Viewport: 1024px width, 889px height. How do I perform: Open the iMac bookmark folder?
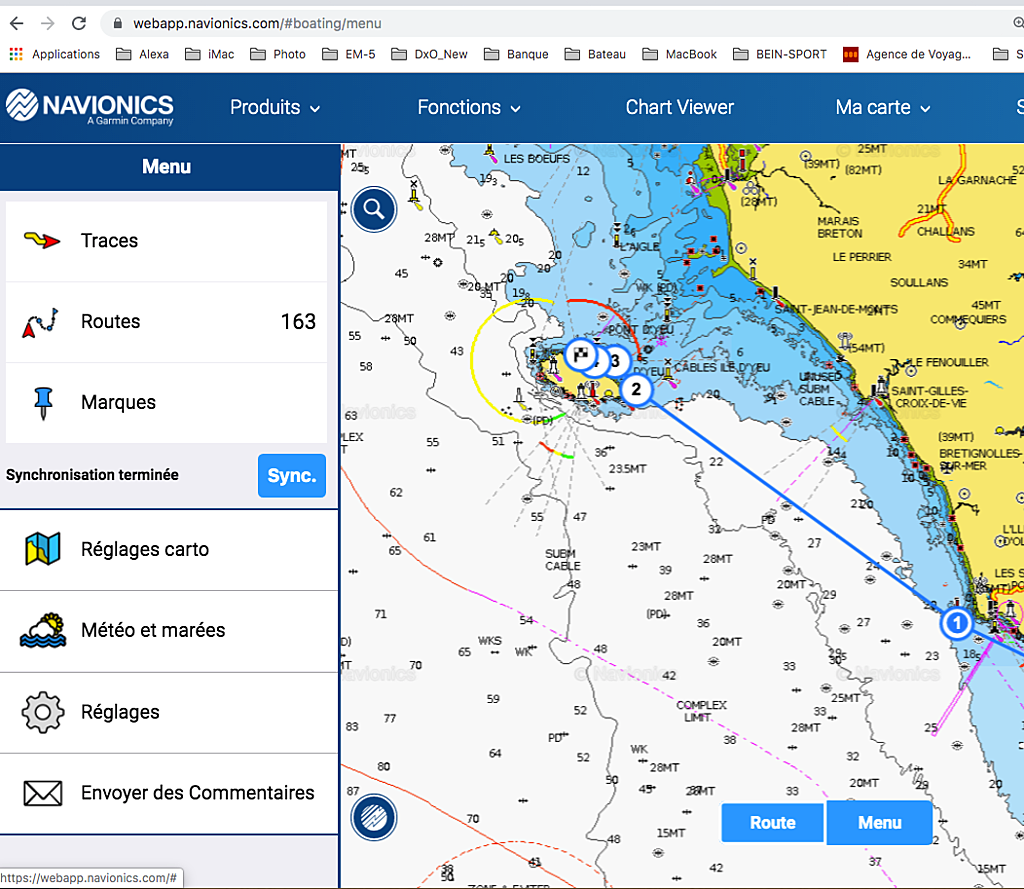pyautogui.click(x=210, y=54)
